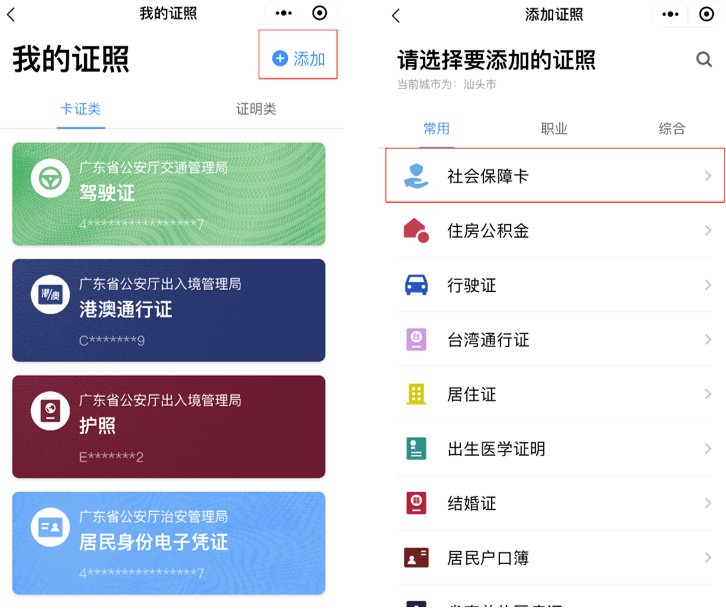Click the 住房公积金 house icon
This screenshot has width=726, height=614.
tap(416, 231)
